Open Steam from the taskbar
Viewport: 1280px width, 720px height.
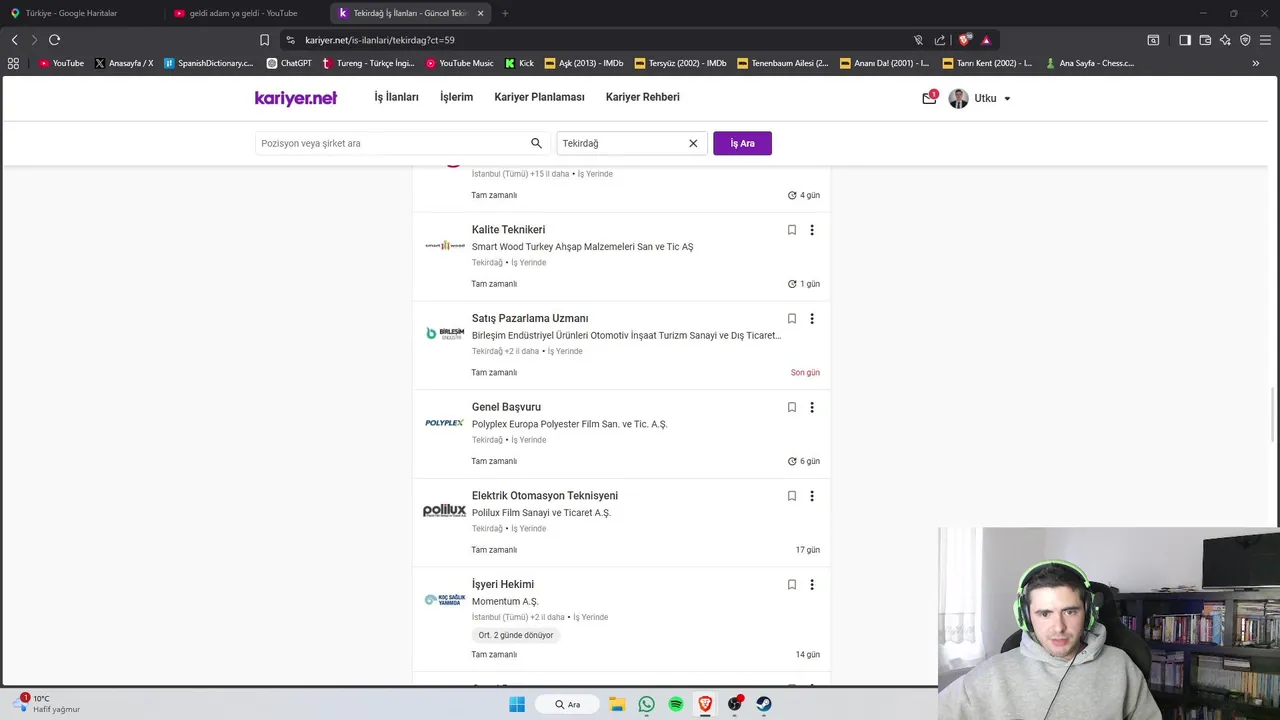(x=764, y=704)
